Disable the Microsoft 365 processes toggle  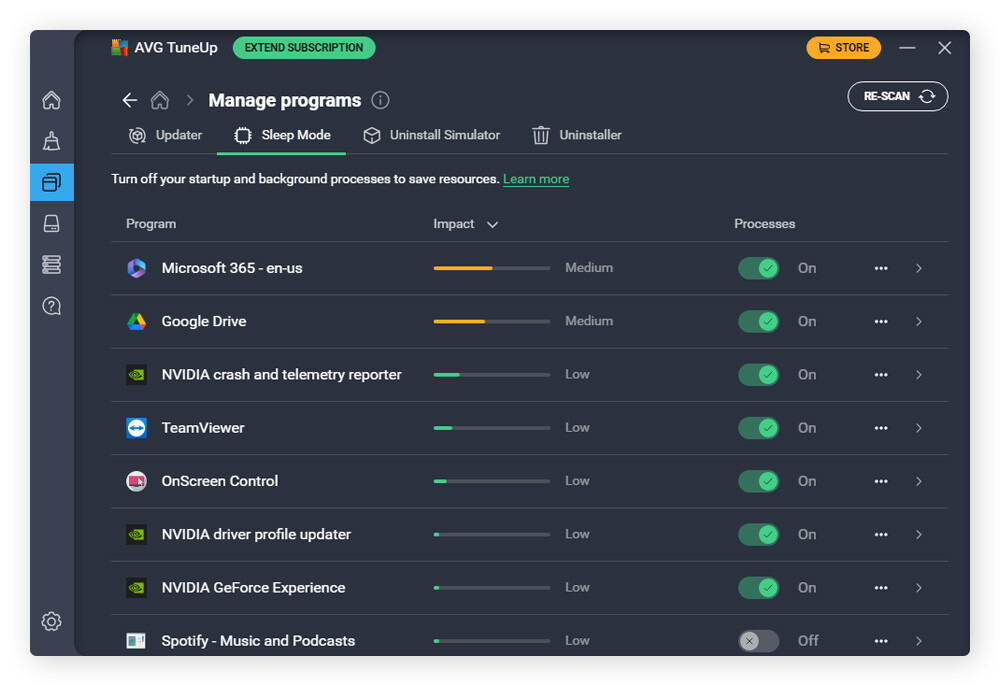pyautogui.click(x=758, y=268)
